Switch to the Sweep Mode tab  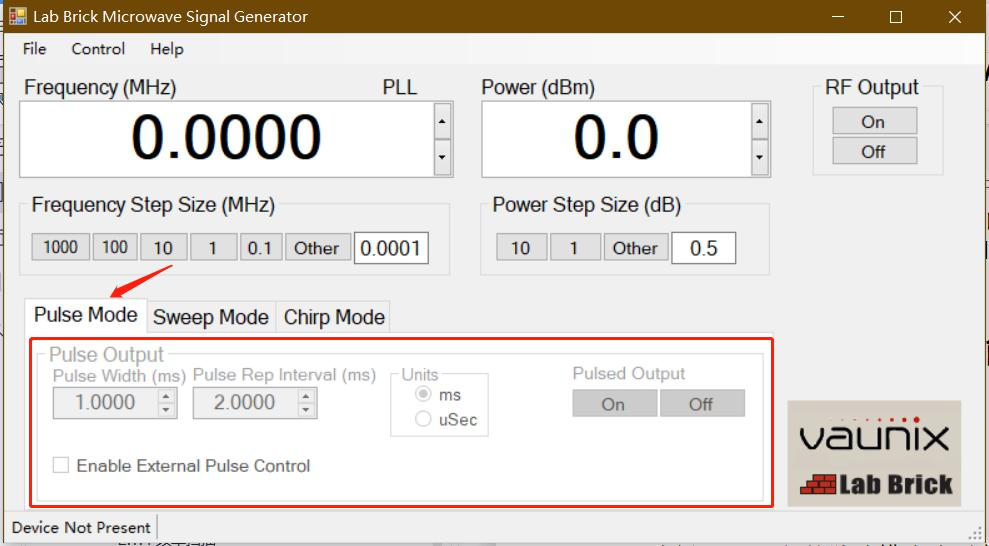(210, 317)
